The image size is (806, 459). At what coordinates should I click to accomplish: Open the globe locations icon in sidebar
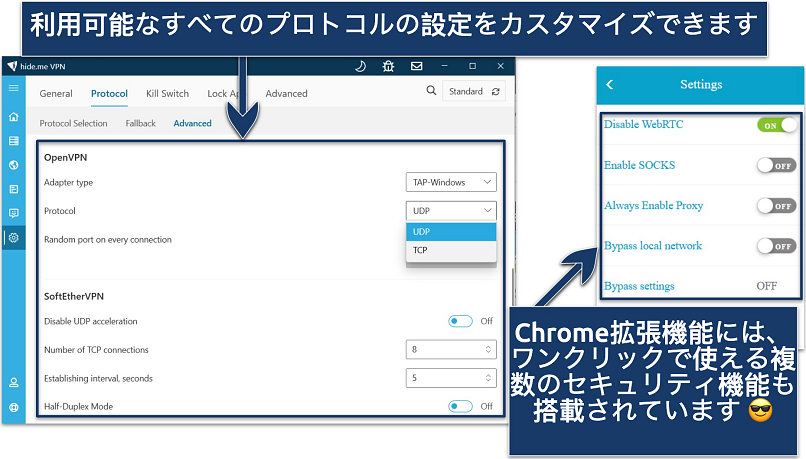pyautogui.click(x=14, y=165)
